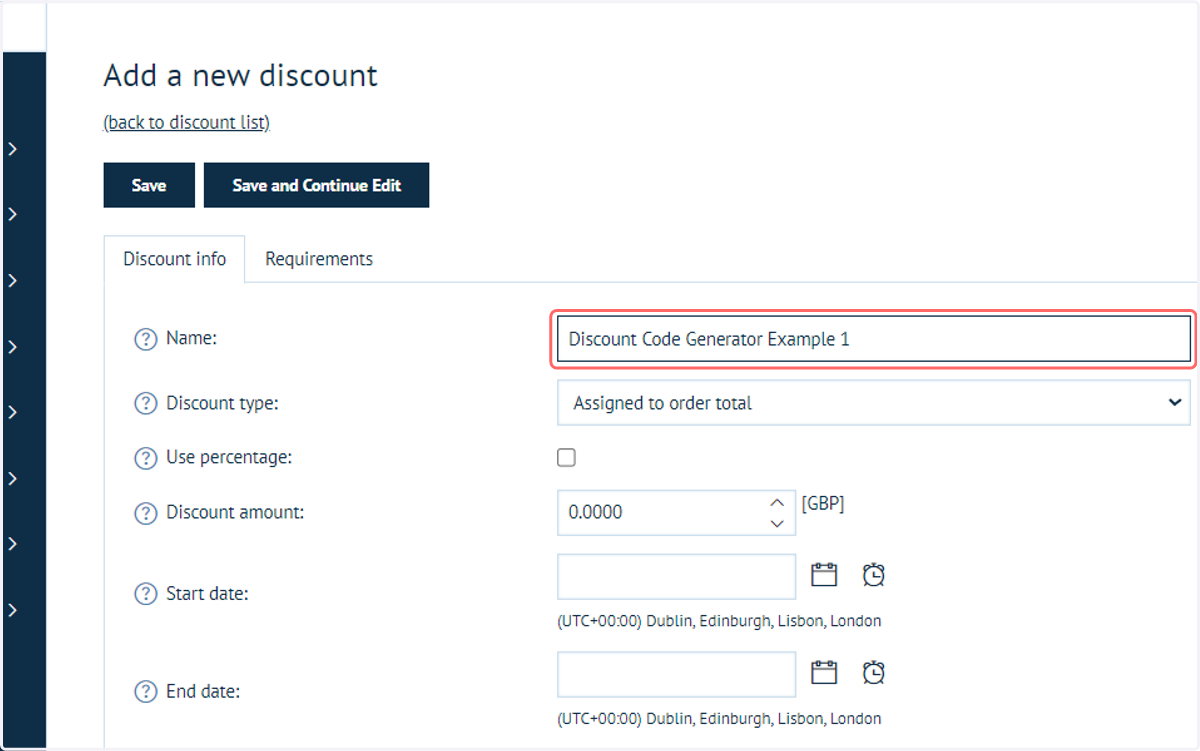The height and width of the screenshot is (751, 1200).
Task: Click the End date input field
Action: coord(676,674)
